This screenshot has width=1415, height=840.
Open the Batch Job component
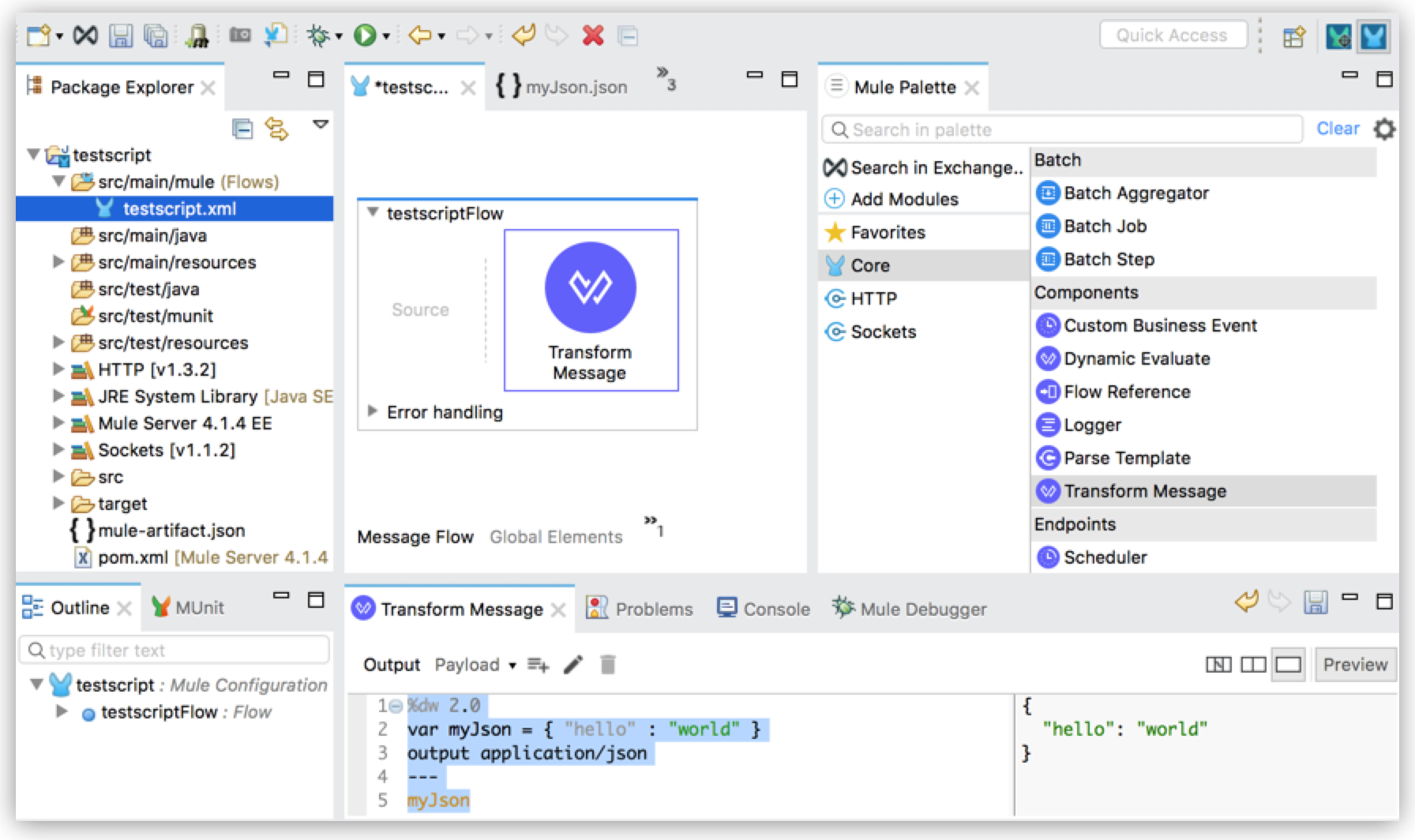(1101, 227)
